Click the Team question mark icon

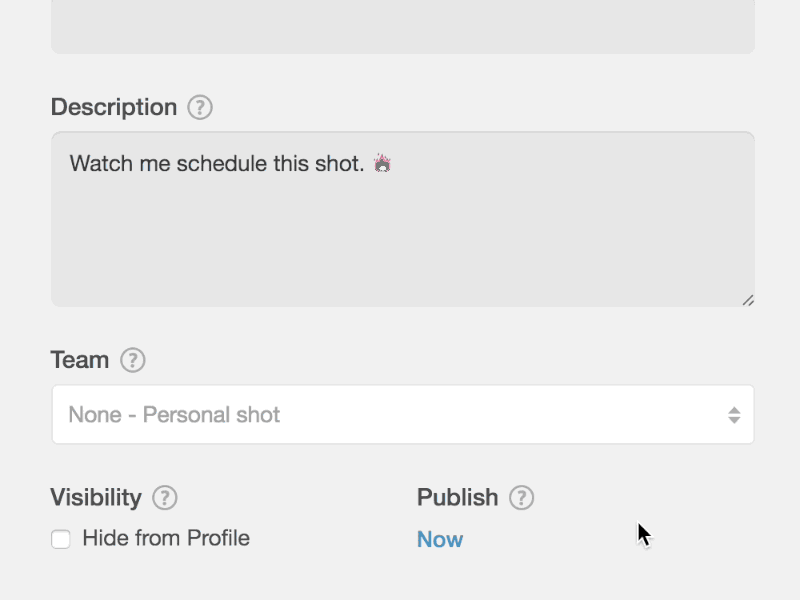click(x=134, y=360)
